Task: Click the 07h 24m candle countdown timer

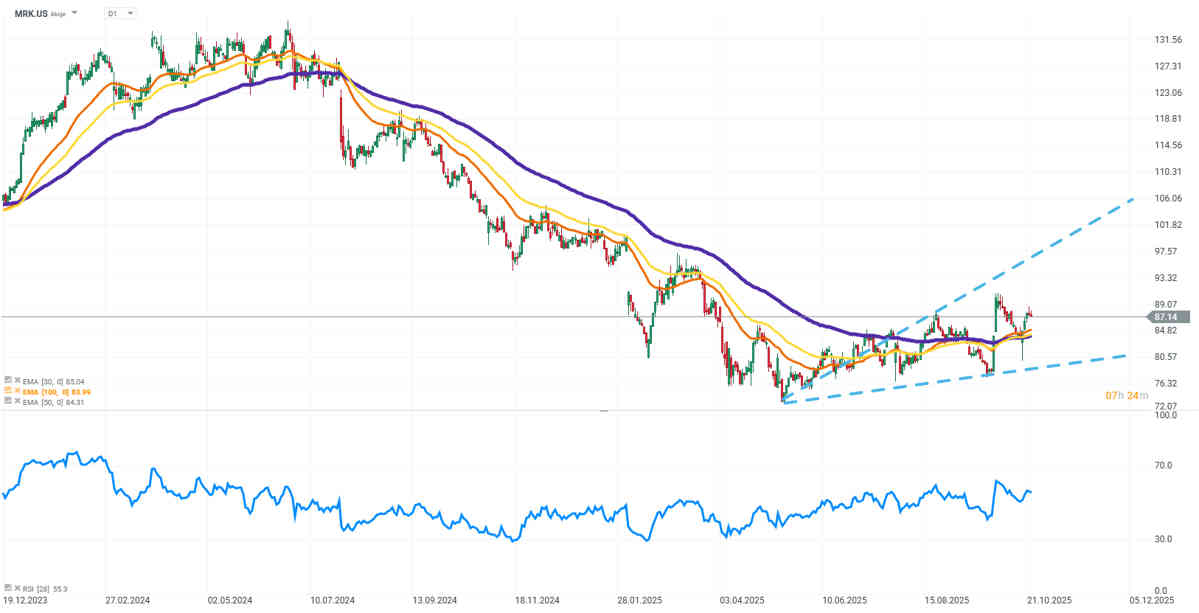Action: tap(1125, 396)
